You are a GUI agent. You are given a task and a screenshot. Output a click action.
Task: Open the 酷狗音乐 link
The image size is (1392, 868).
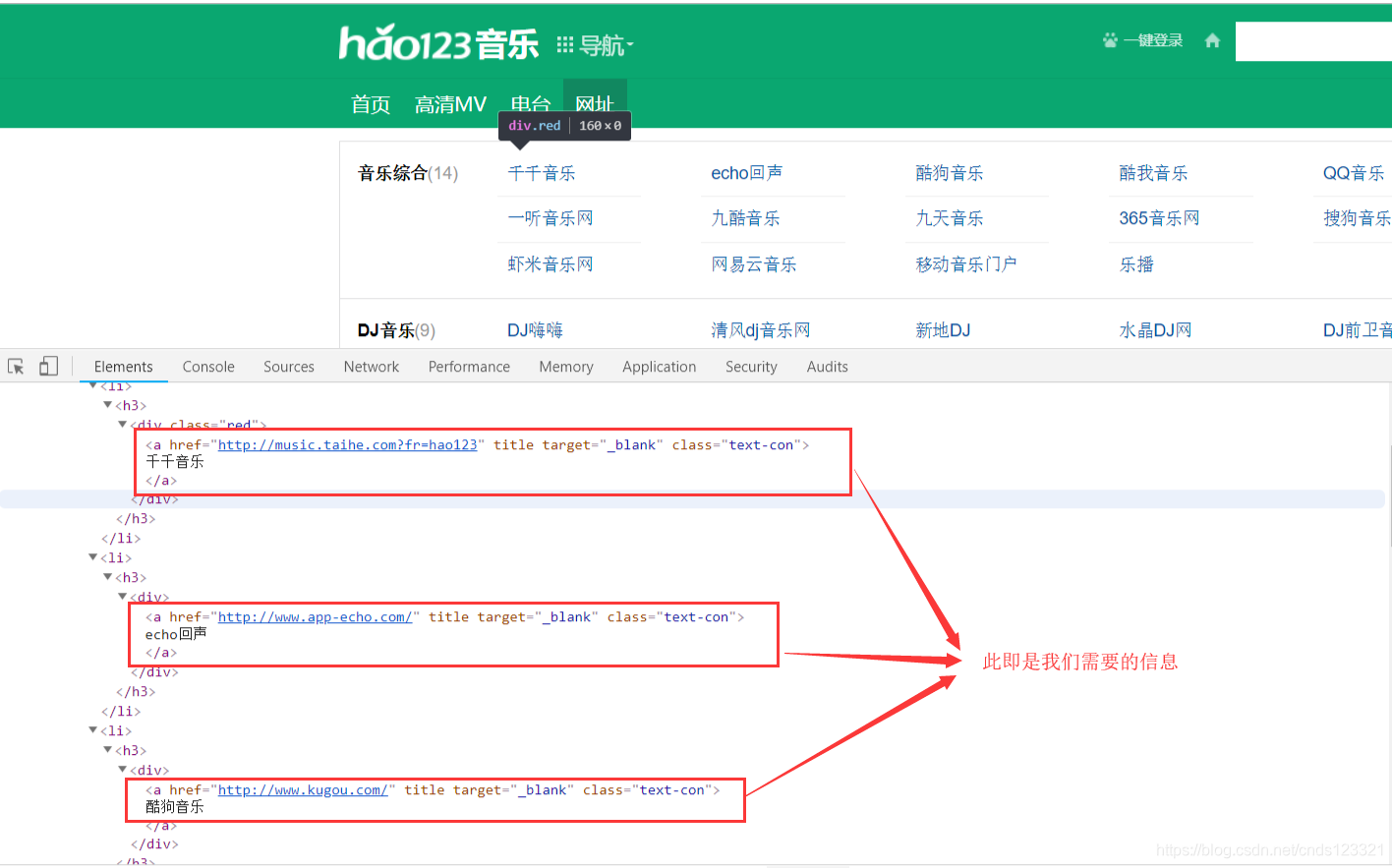coord(950,173)
